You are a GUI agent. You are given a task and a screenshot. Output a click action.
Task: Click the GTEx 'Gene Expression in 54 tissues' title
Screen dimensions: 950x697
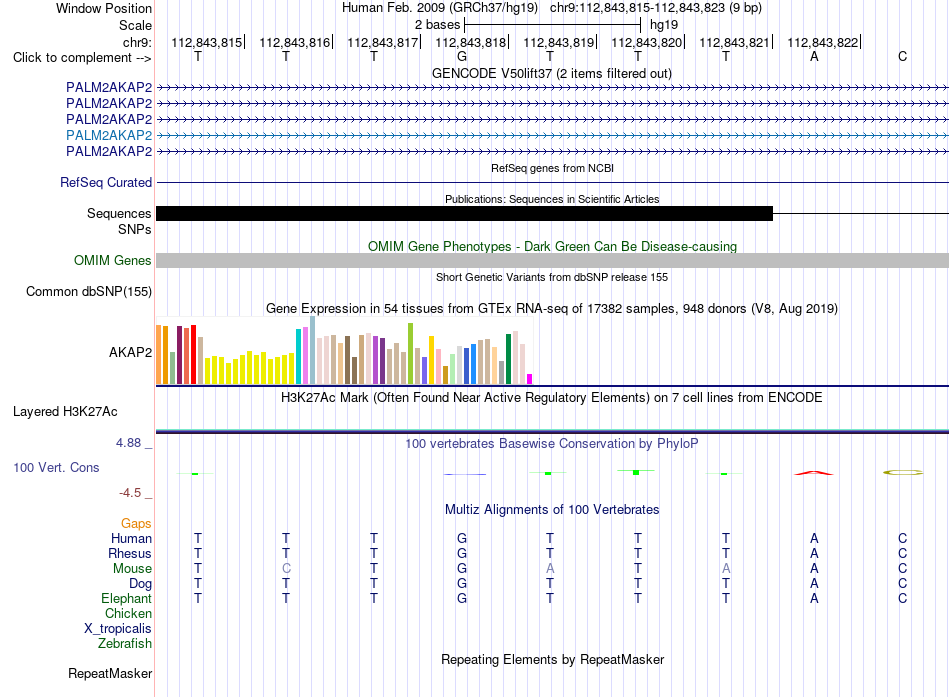click(x=552, y=308)
